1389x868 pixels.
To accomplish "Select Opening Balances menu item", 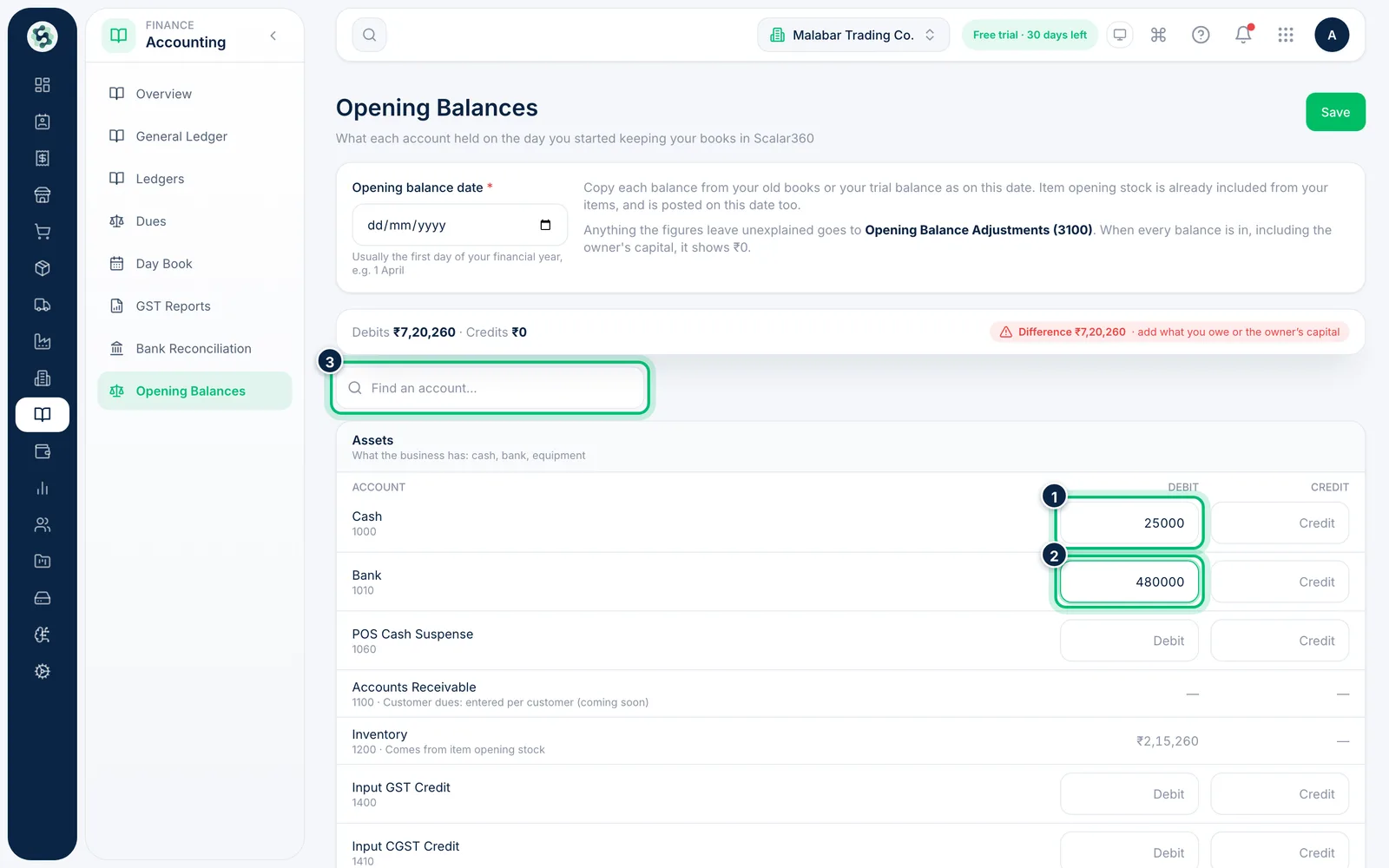I will point(194,391).
